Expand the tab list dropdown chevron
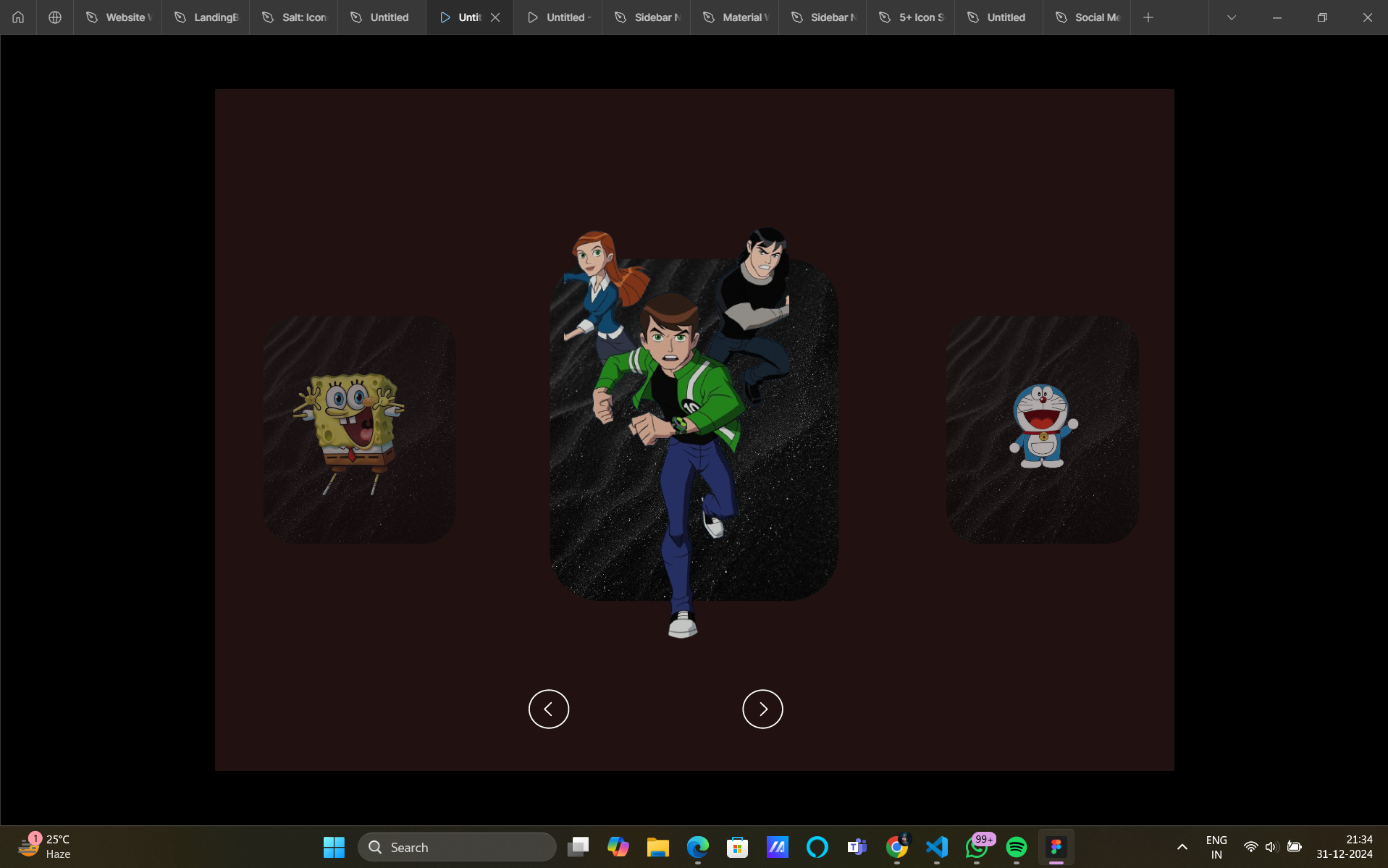 point(1232,17)
